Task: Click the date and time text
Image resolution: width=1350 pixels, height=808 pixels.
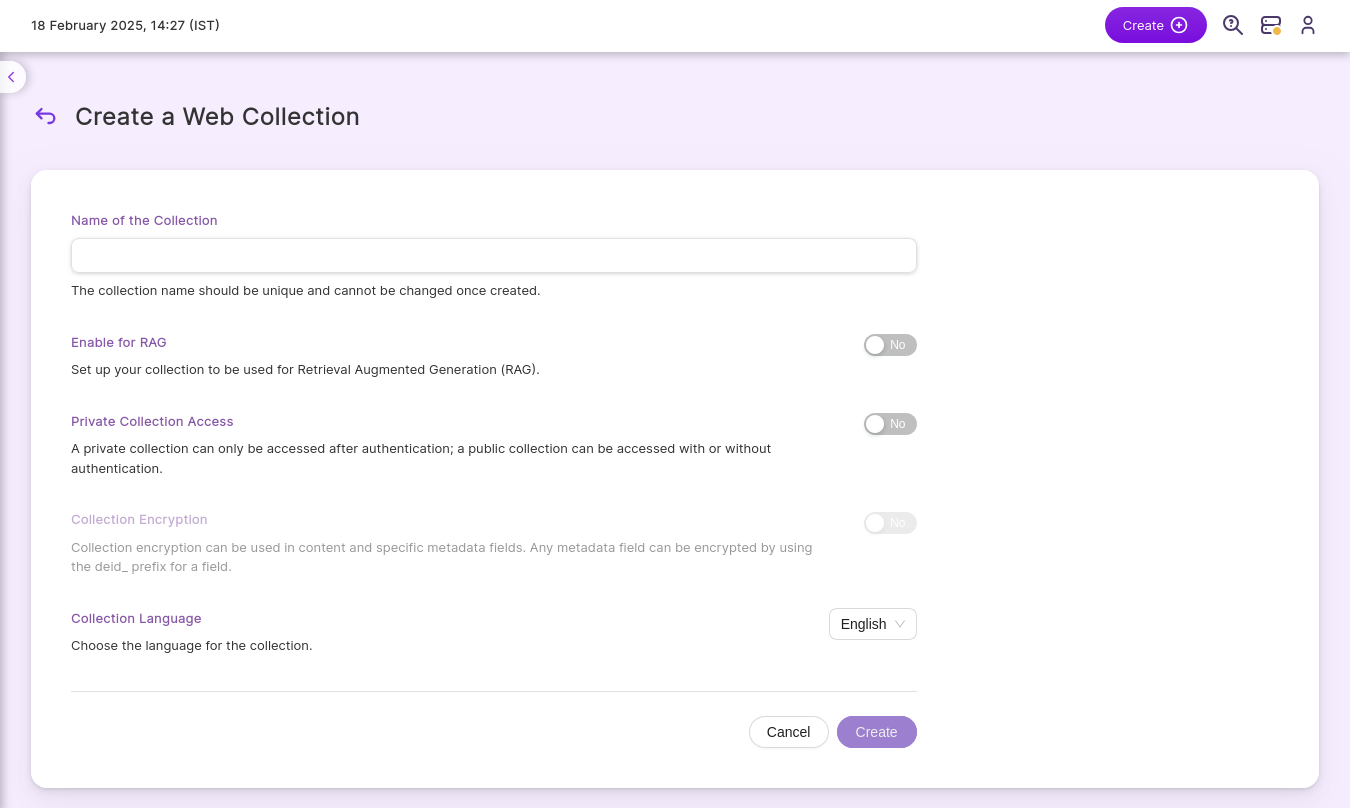Action: pyautogui.click(x=125, y=26)
